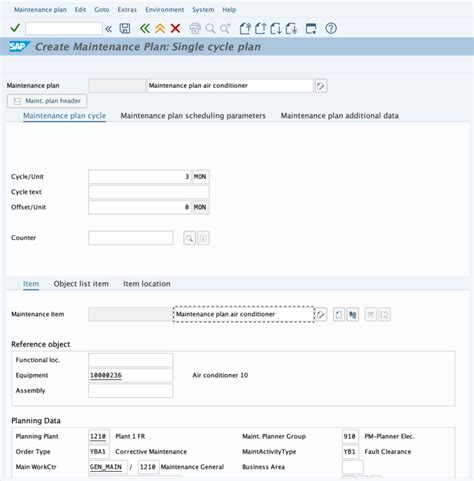The height and width of the screenshot is (481, 474).
Task: Save the maintenance plan with disk icon
Action: 125,28
